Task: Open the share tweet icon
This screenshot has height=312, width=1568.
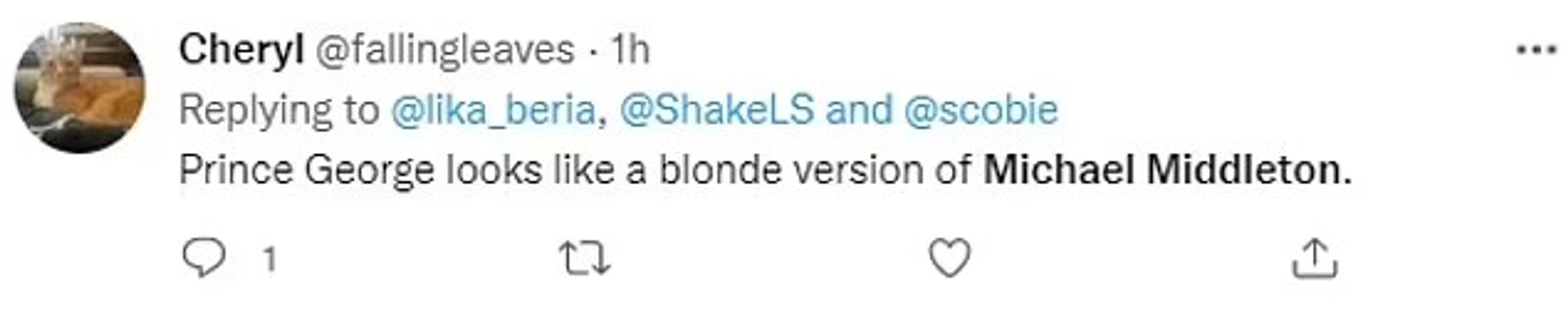Action: click(1315, 259)
